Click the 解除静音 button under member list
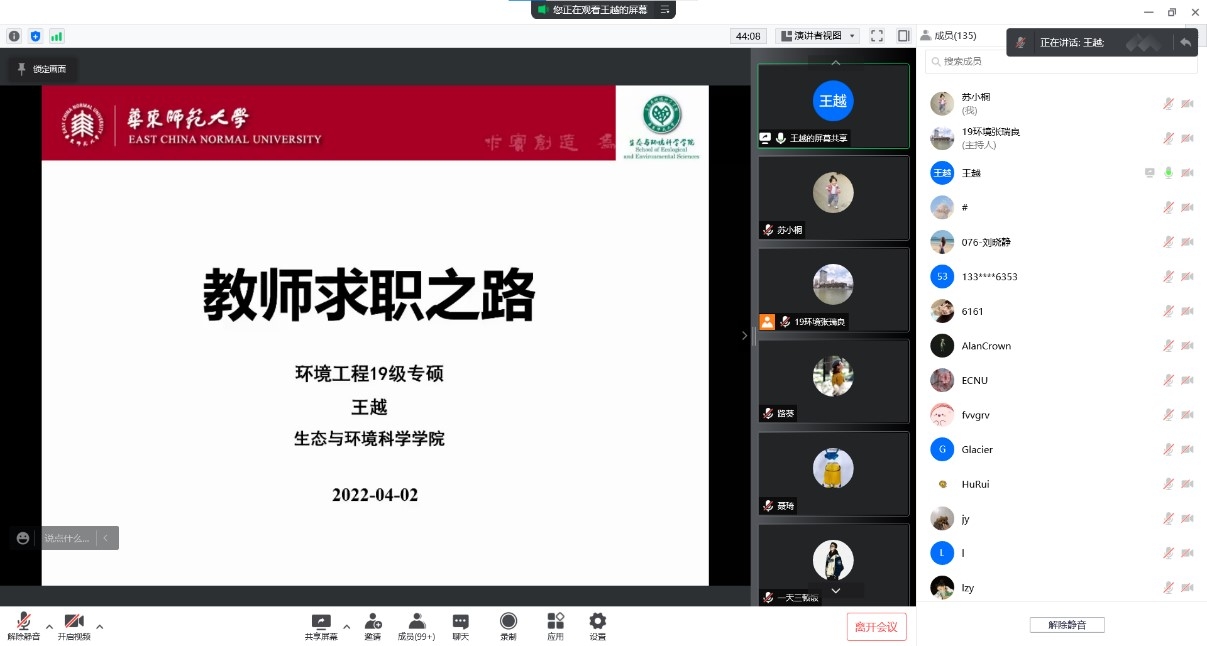 click(1066, 625)
